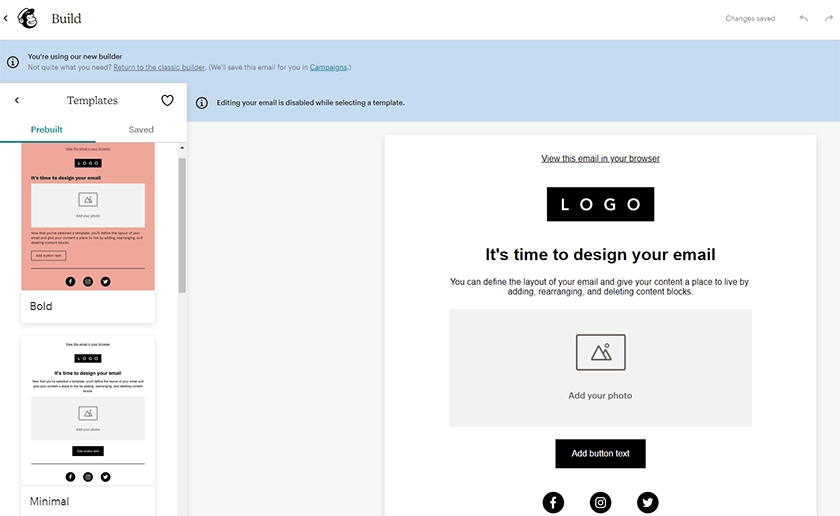Undo the last change

click(x=804, y=18)
